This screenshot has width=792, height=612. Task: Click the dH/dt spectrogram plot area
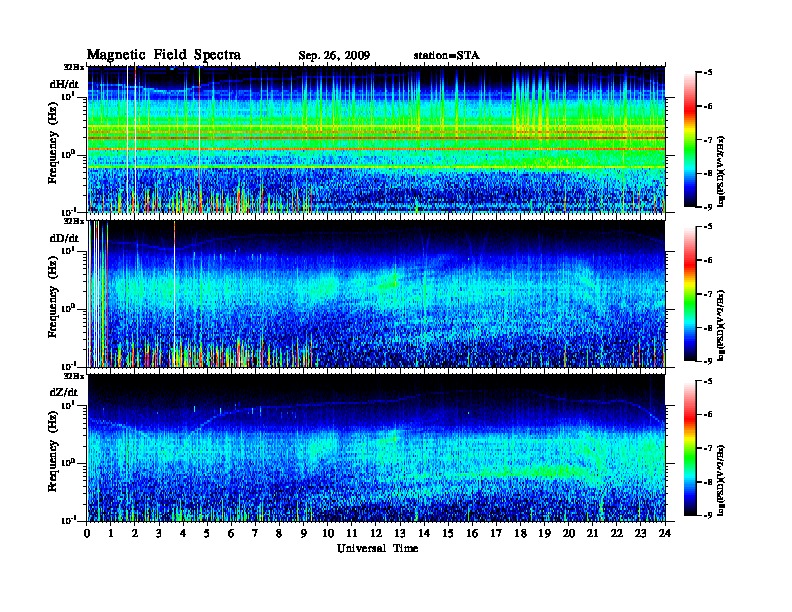point(376,139)
